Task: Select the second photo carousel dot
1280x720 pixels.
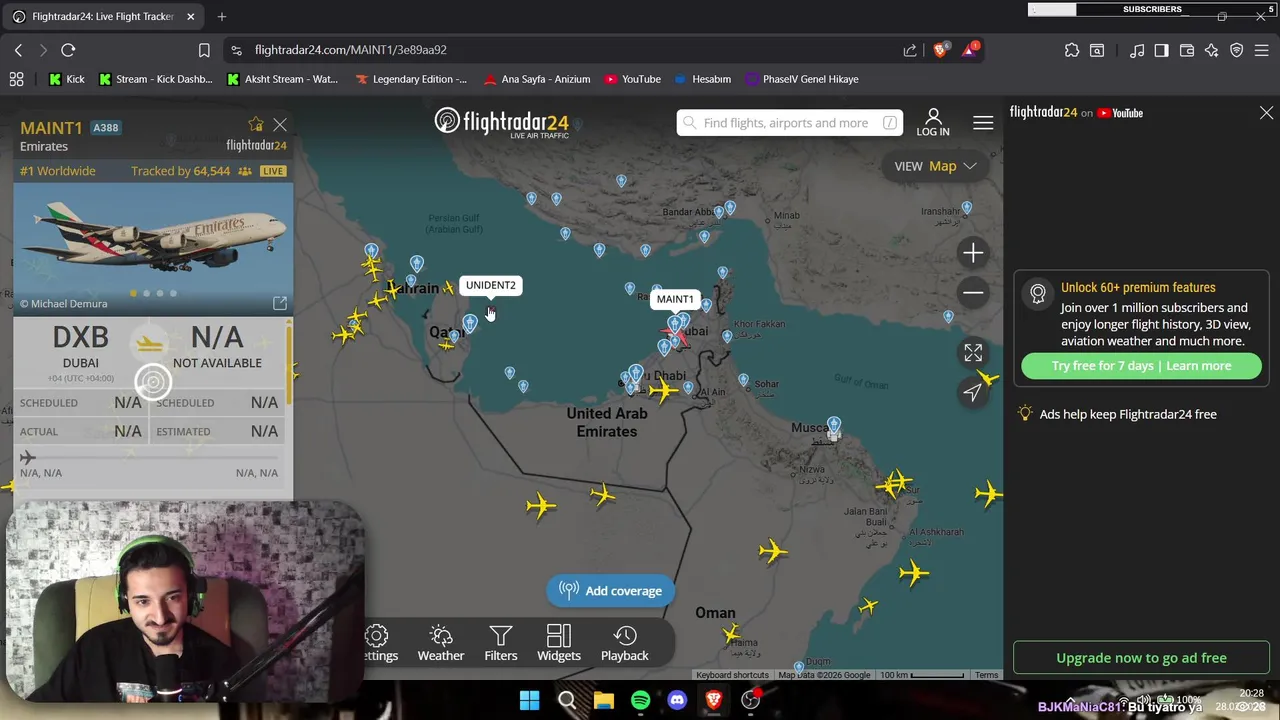Action: [x=147, y=293]
